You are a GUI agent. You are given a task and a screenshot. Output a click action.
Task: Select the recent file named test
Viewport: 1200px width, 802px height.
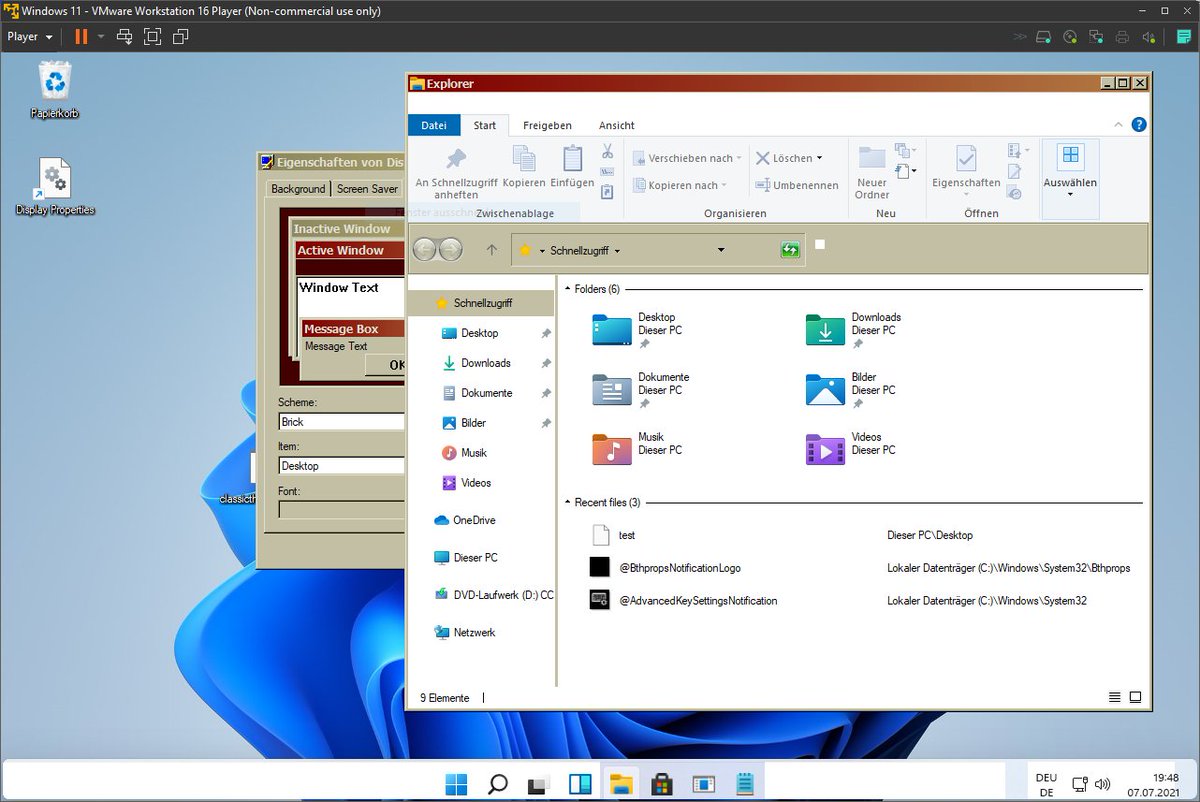point(627,535)
